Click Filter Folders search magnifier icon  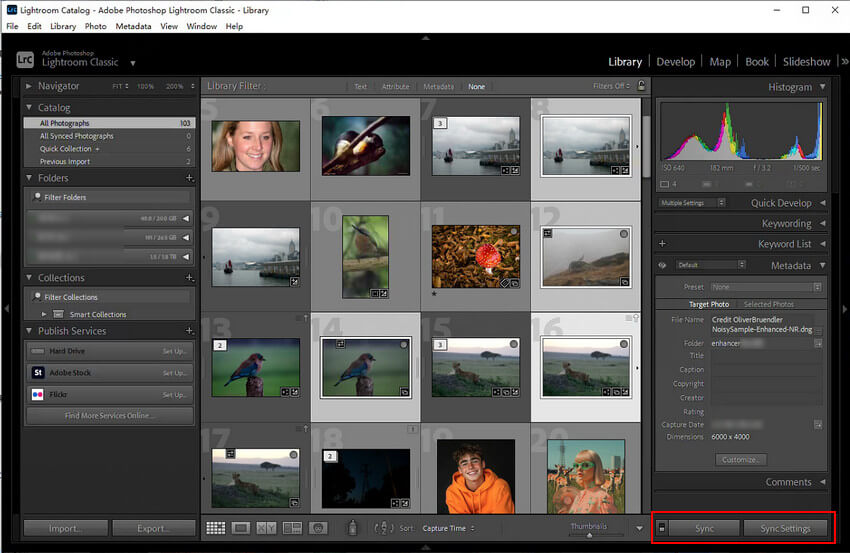(37, 197)
